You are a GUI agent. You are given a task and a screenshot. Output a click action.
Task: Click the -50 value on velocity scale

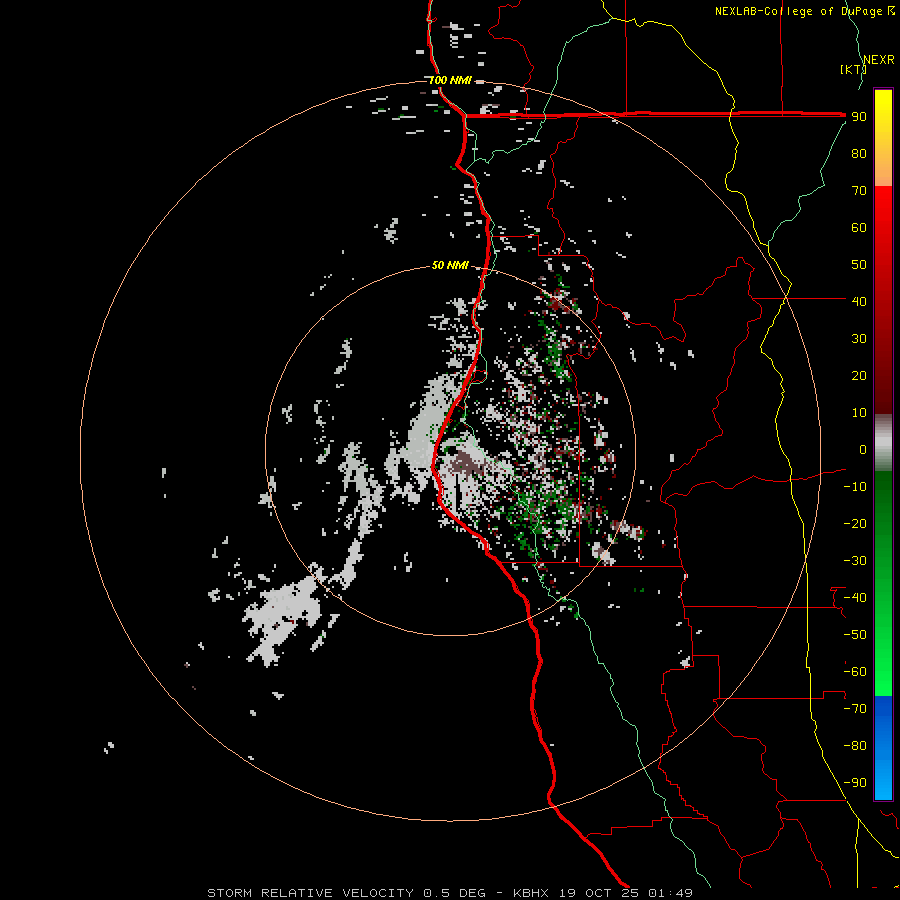pyautogui.click(x=855, y=635)
